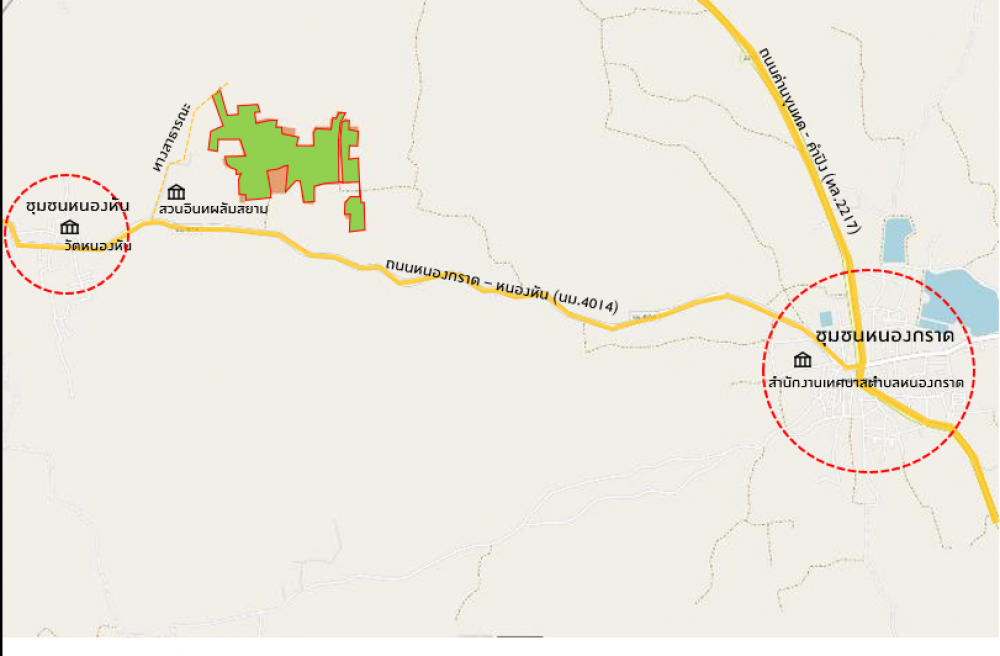Click the large blue reservoir at right edge
The height and width of the screenshot is (656, 1000).
(x=959, y=302)
